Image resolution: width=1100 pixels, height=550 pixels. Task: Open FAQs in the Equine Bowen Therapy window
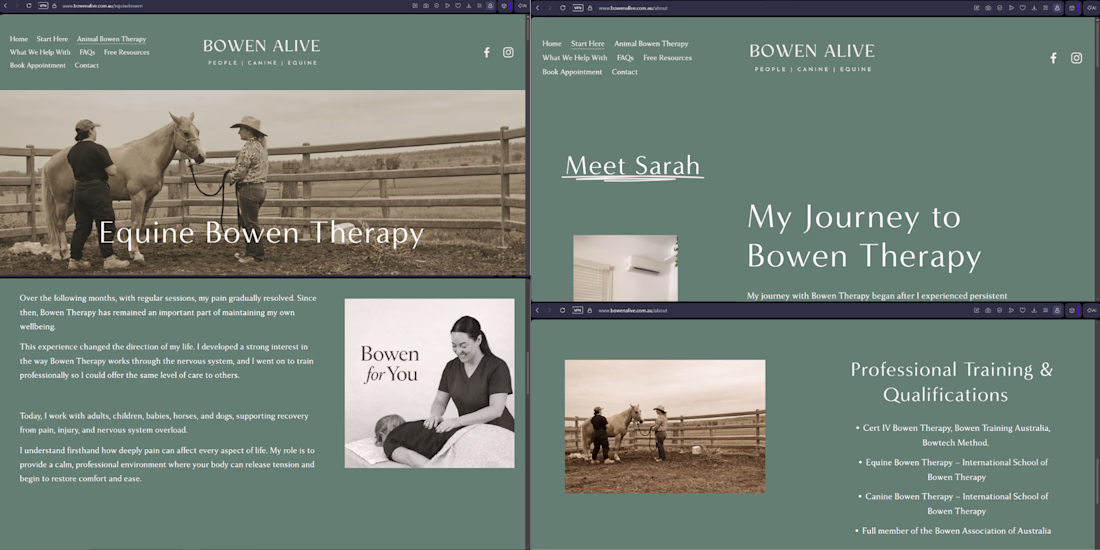tap(87, 52)
